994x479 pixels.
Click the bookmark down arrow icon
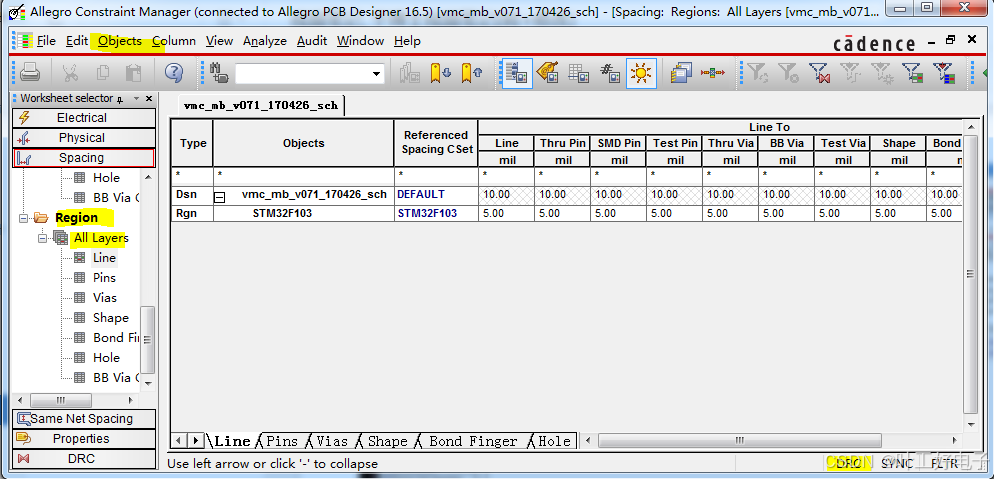coord(440,73)
